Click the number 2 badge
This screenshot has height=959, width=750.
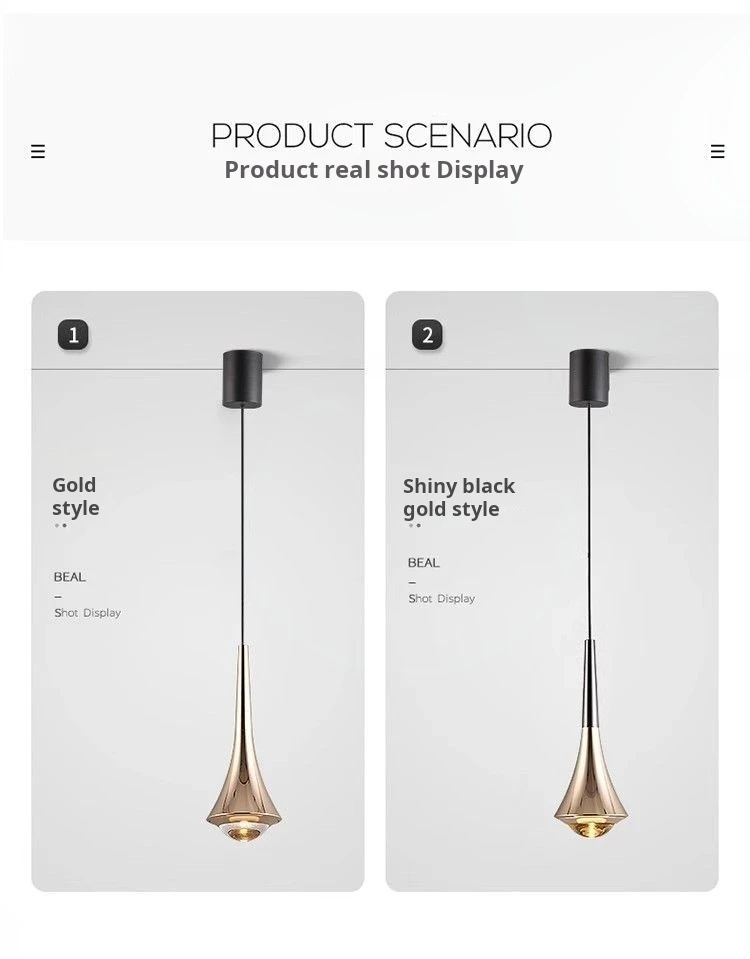pos(427,335)
